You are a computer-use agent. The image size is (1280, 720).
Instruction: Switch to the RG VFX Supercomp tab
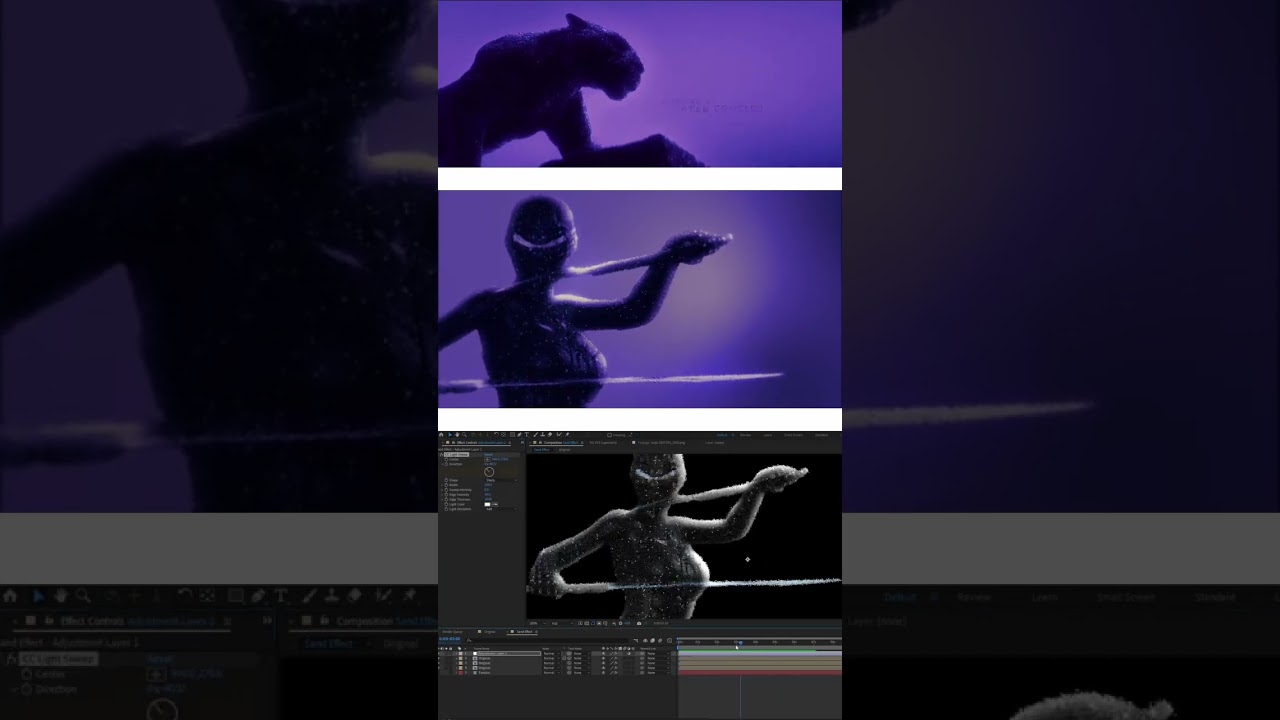603,442
